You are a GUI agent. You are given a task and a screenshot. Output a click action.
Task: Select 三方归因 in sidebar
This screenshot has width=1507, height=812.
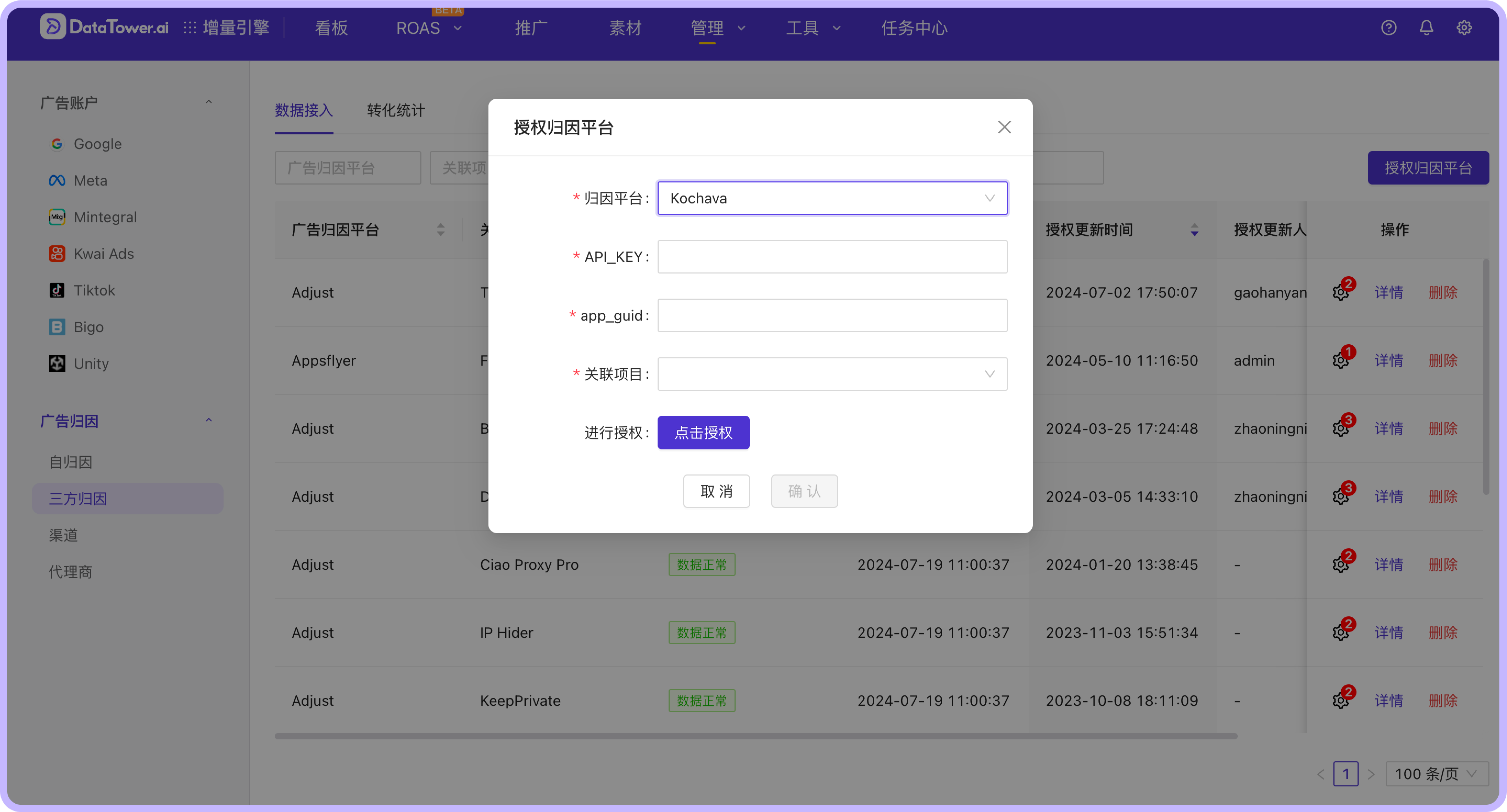click(127, 499)
